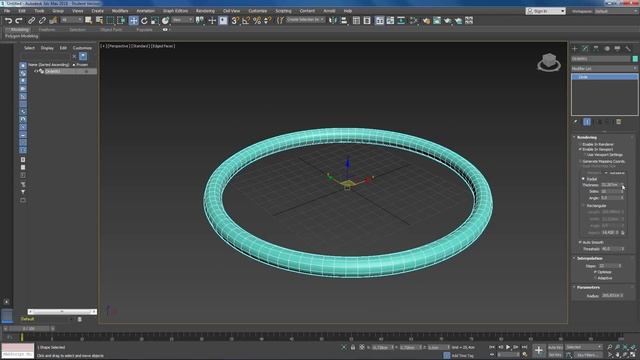Open the reference coordinate system View dropdown
Viewport: 640px width, 360px height.
[182, 20]
